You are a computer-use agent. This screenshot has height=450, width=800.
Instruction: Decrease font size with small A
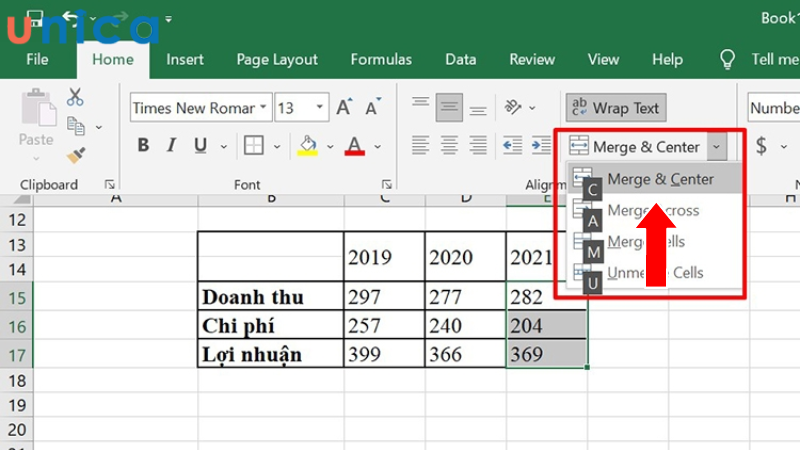373,107
